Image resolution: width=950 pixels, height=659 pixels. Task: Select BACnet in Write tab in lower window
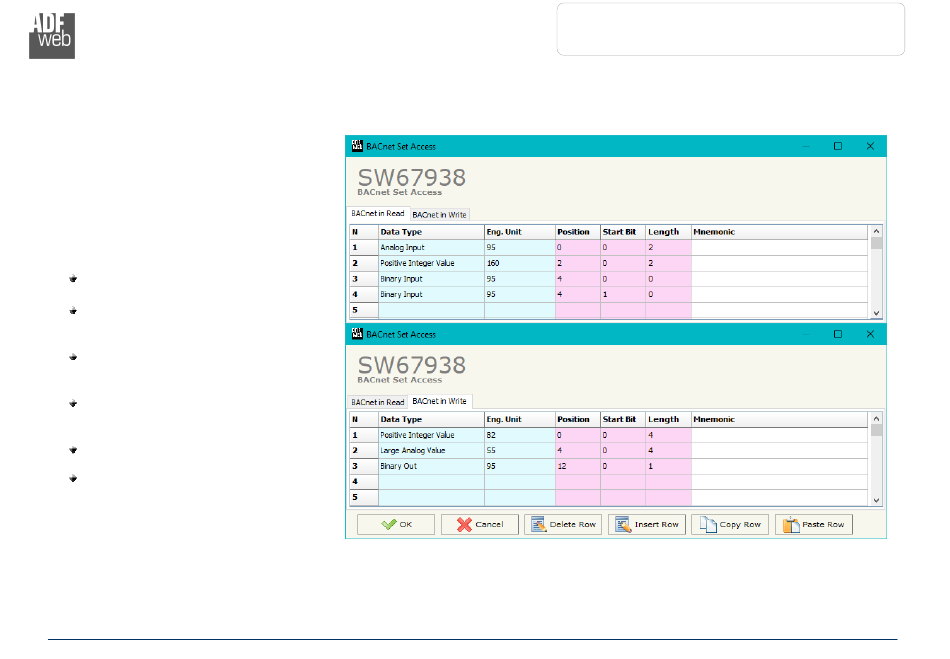(x=440, y=401)
